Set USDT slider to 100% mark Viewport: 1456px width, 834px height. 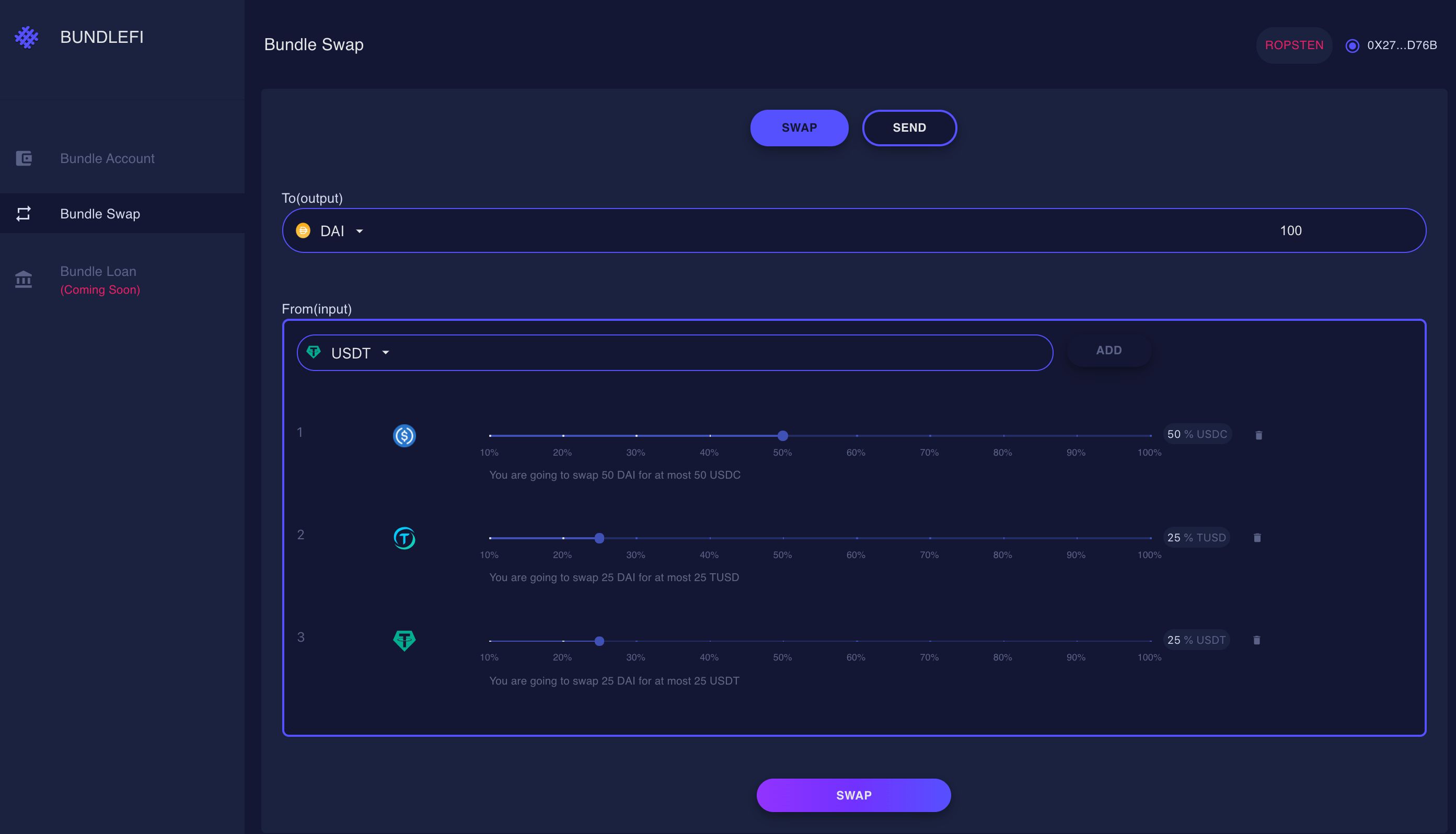(x=1150, y=641)
